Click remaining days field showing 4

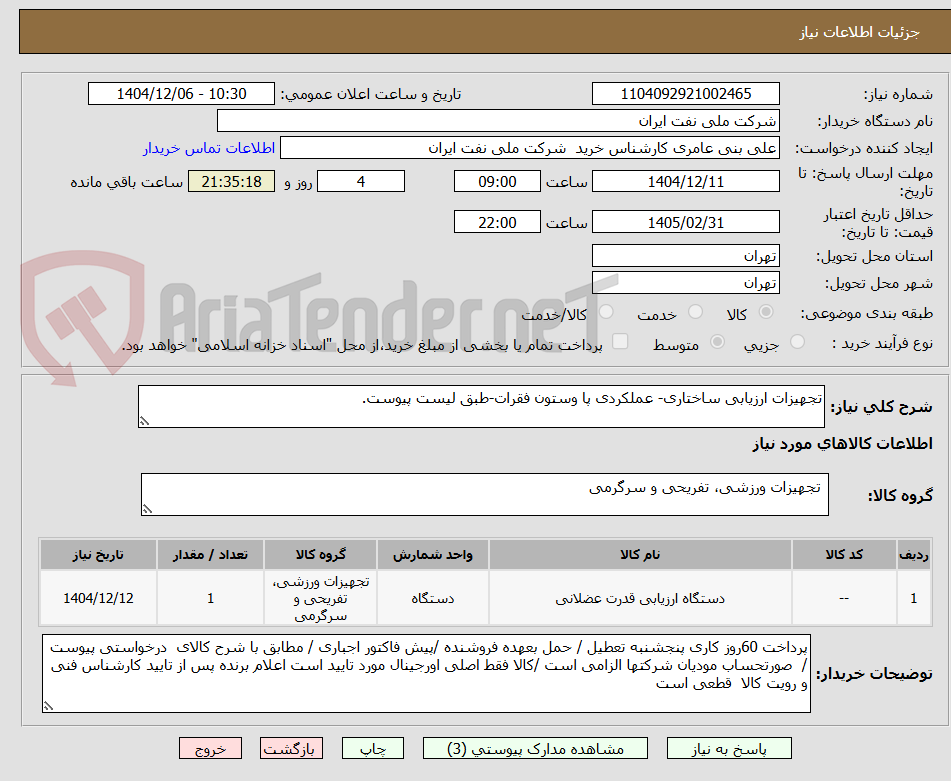[x=361, y=181]
